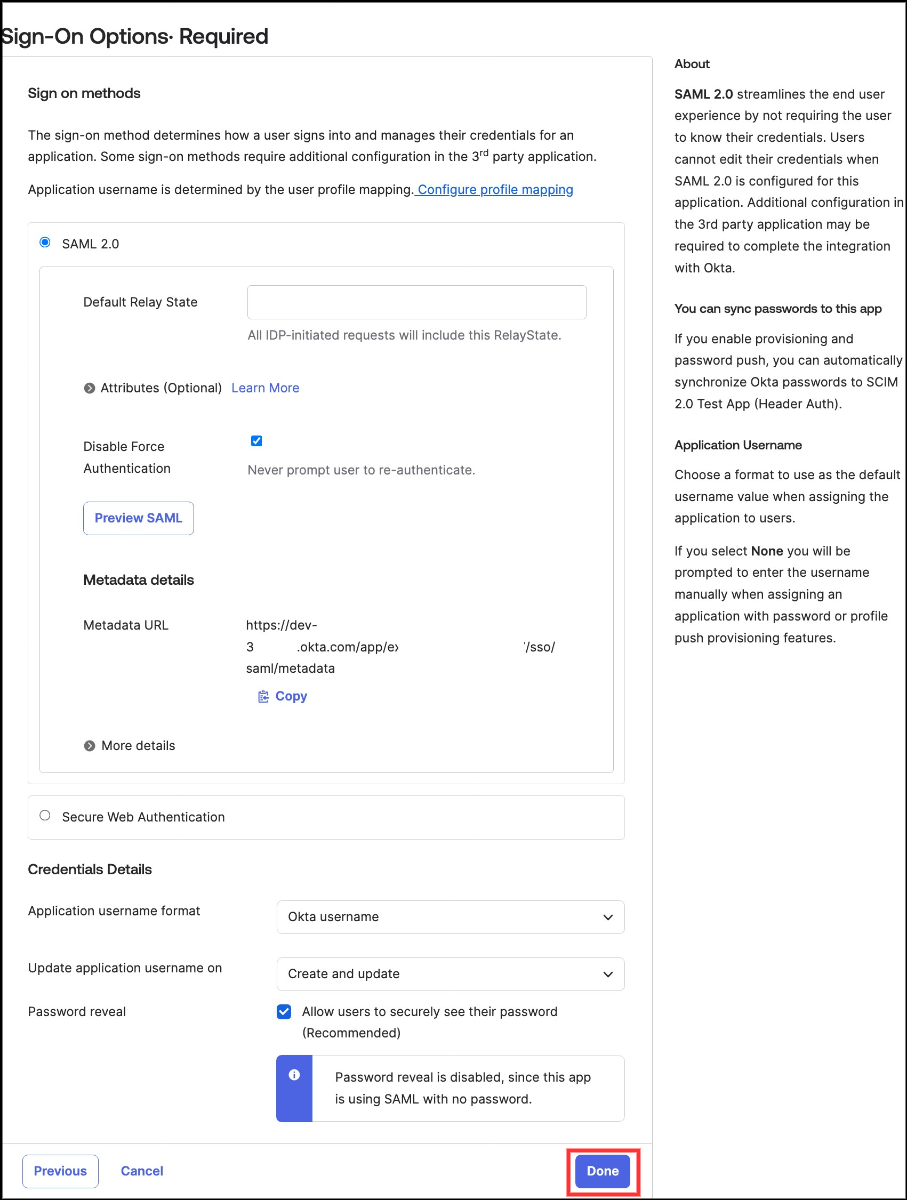Click the password reveal disabled message
Viewport: 907px width, 1200px height.
tap(463, 1088)
